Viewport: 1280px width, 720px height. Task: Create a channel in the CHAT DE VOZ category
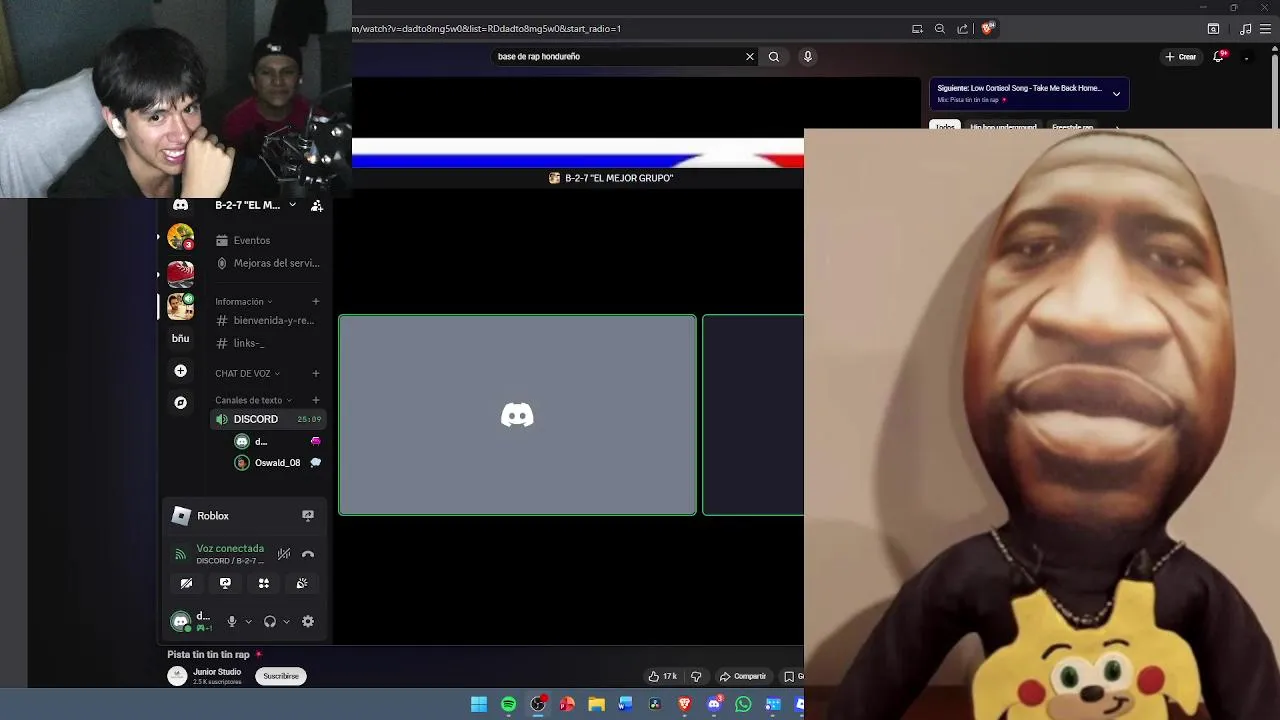[316, 373]
